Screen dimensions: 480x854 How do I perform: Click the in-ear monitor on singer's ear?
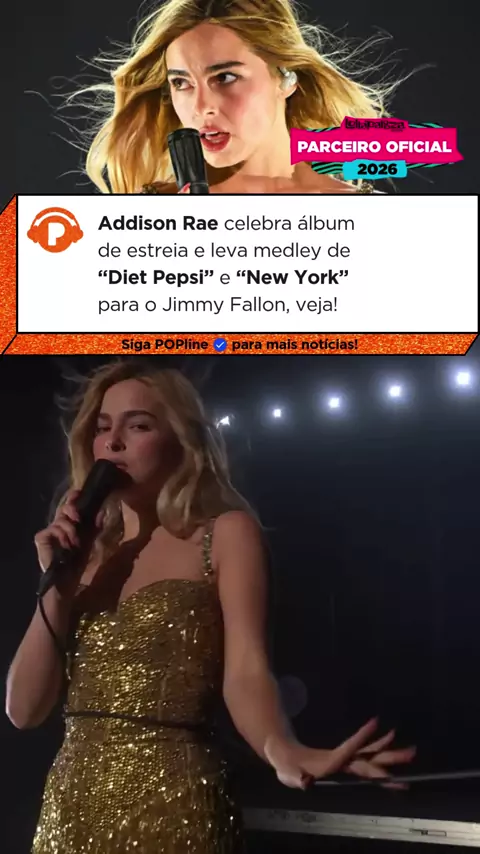point(287,79)
